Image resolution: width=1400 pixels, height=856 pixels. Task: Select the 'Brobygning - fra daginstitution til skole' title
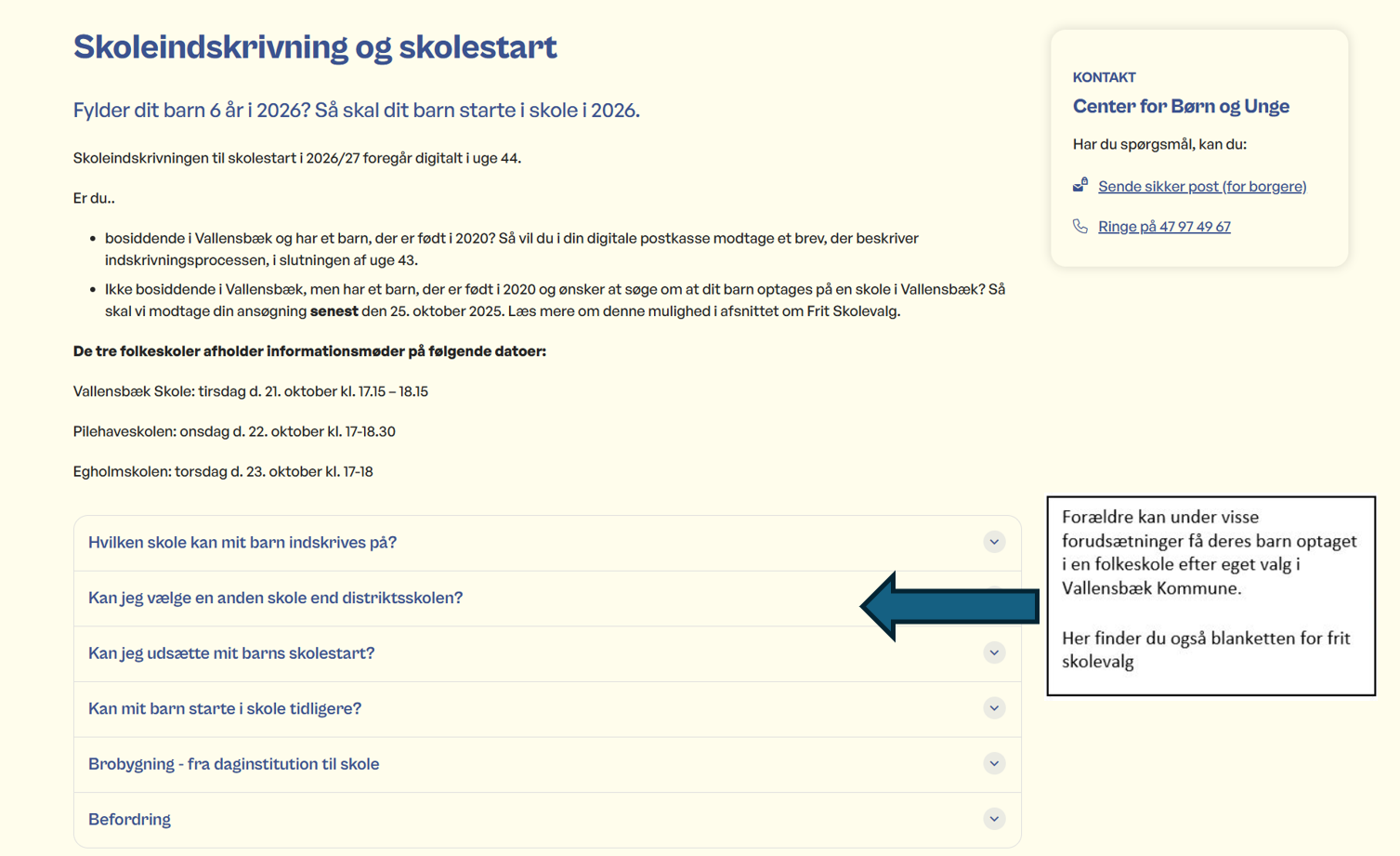233,764
